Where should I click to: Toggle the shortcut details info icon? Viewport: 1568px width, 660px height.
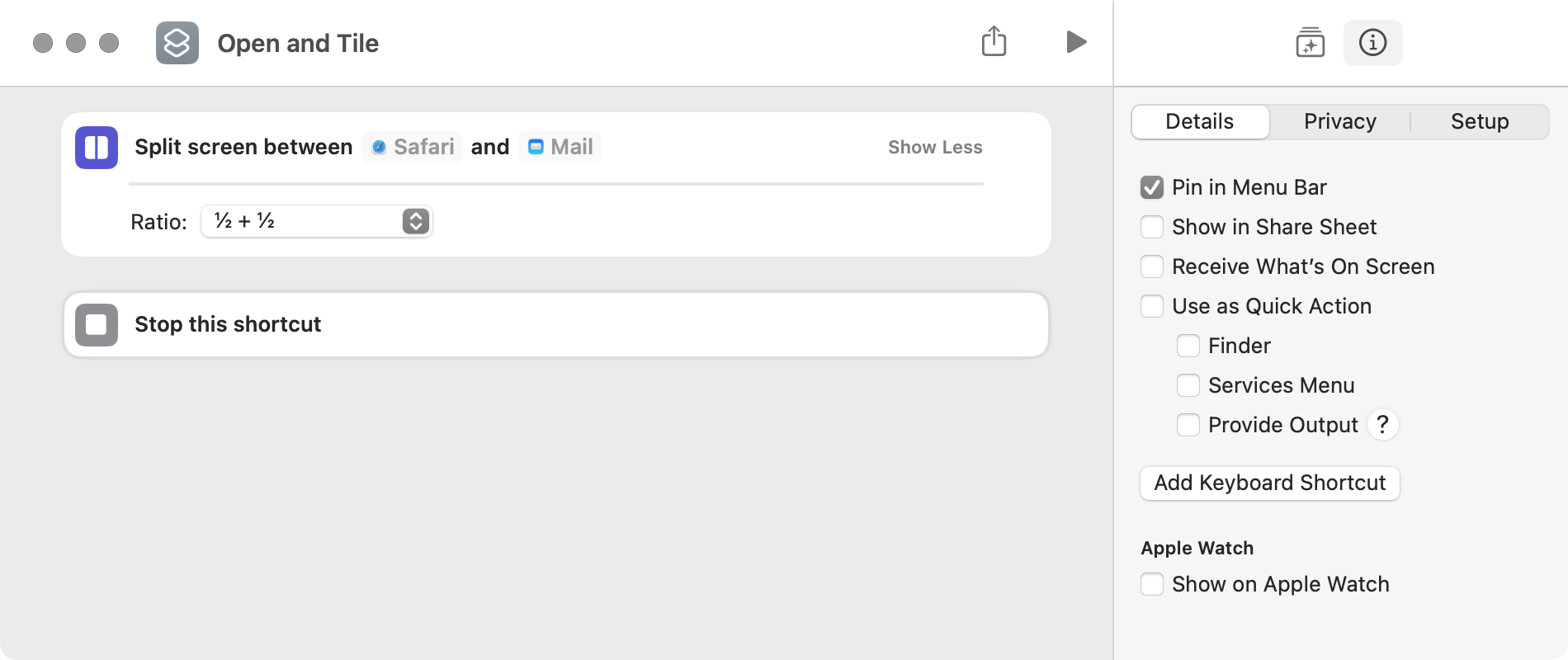[1372, 42]
